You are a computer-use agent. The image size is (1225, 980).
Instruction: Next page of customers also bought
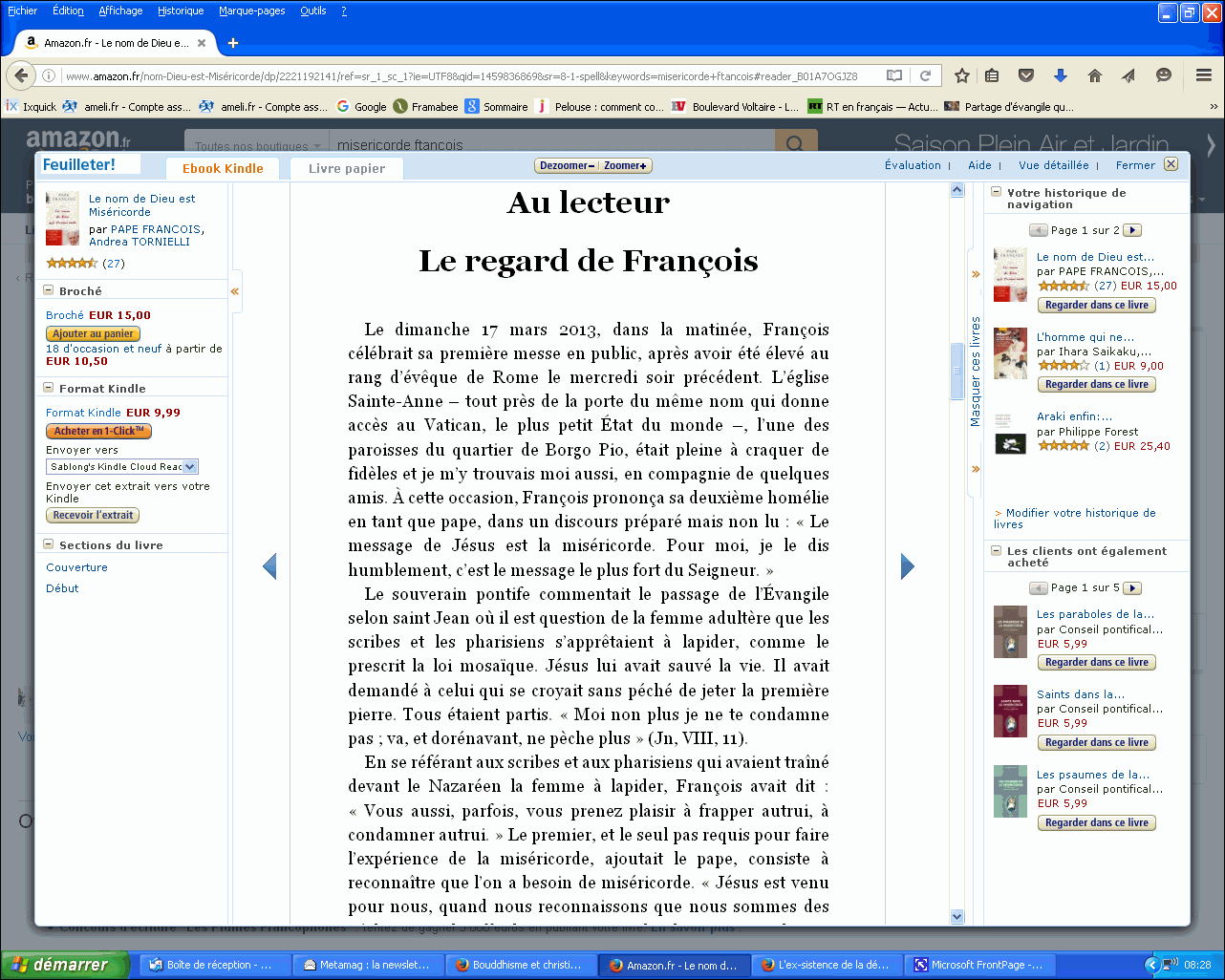point(1132,588)
